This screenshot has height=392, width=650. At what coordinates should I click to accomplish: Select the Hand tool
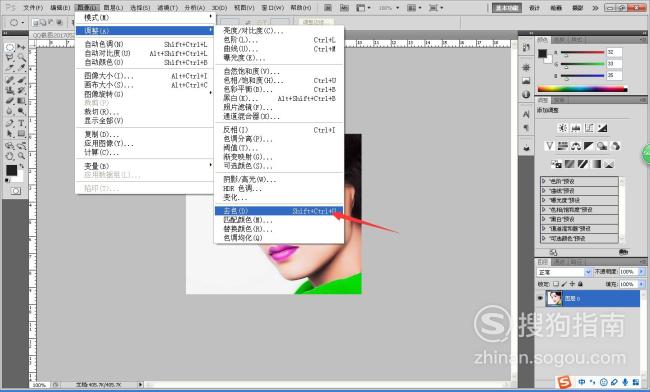point(10,156)
